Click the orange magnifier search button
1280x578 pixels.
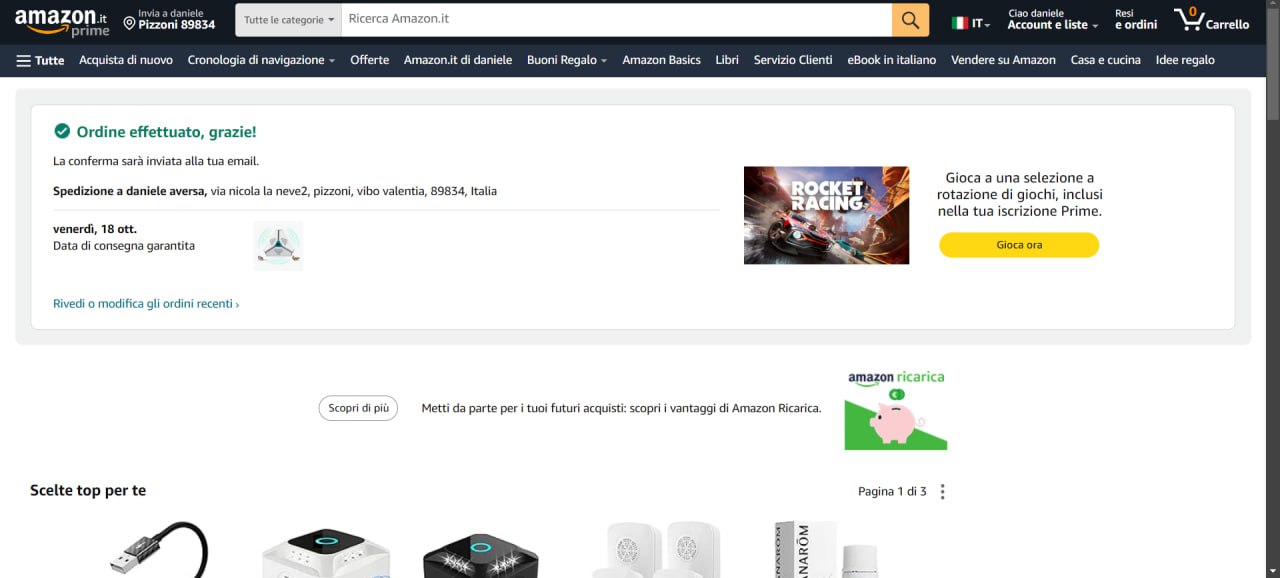click(x=910, y=20)
